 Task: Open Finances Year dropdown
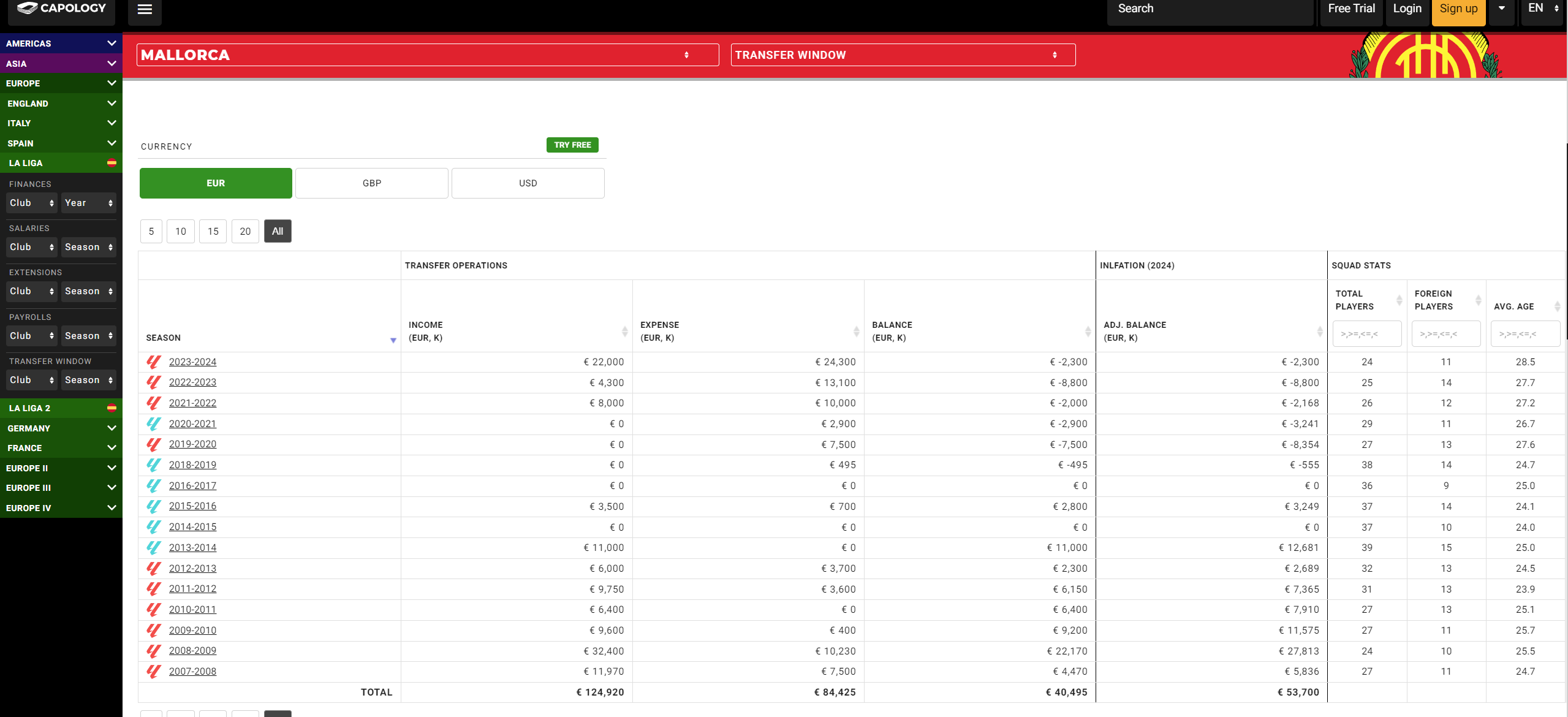click(89, 203)
